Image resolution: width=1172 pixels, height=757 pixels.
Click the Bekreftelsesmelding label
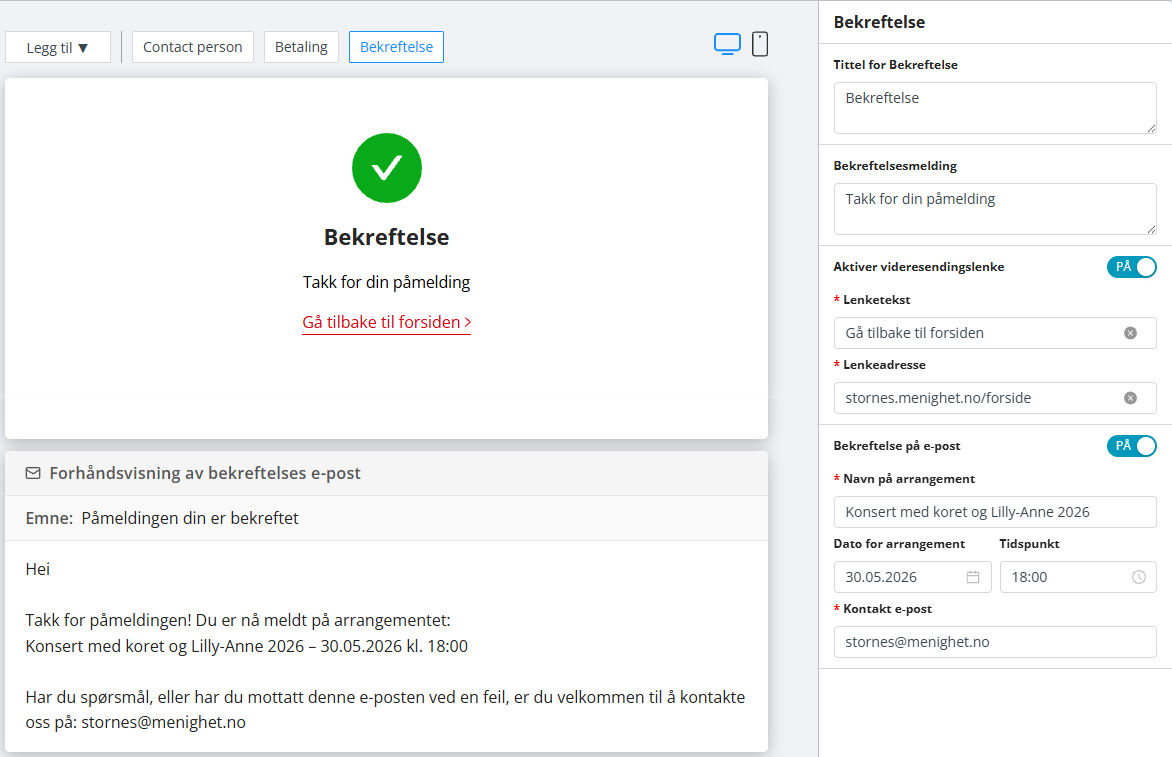point(895,166)
